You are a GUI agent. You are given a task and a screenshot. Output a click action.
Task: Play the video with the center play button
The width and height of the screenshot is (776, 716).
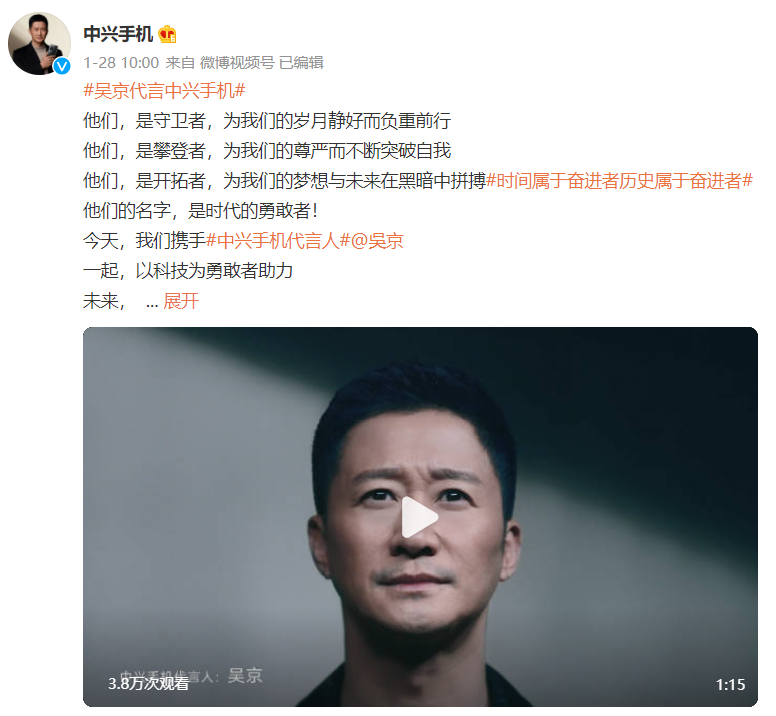(x=420, y=517)
